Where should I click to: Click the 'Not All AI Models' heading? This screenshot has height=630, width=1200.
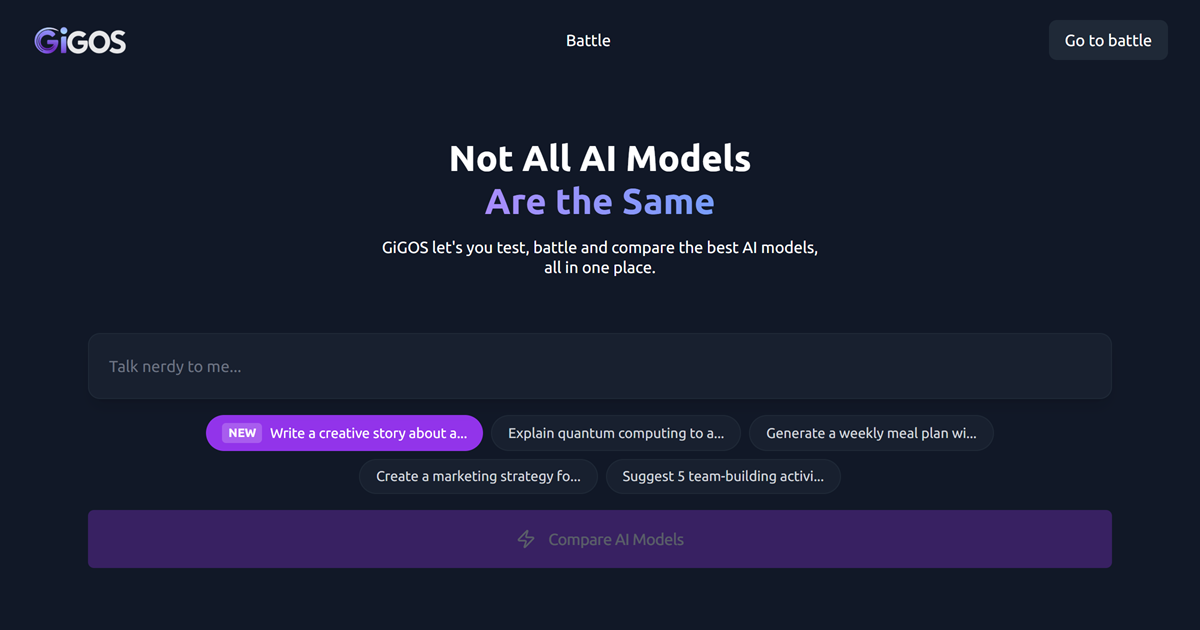click(x=600, y=158)
